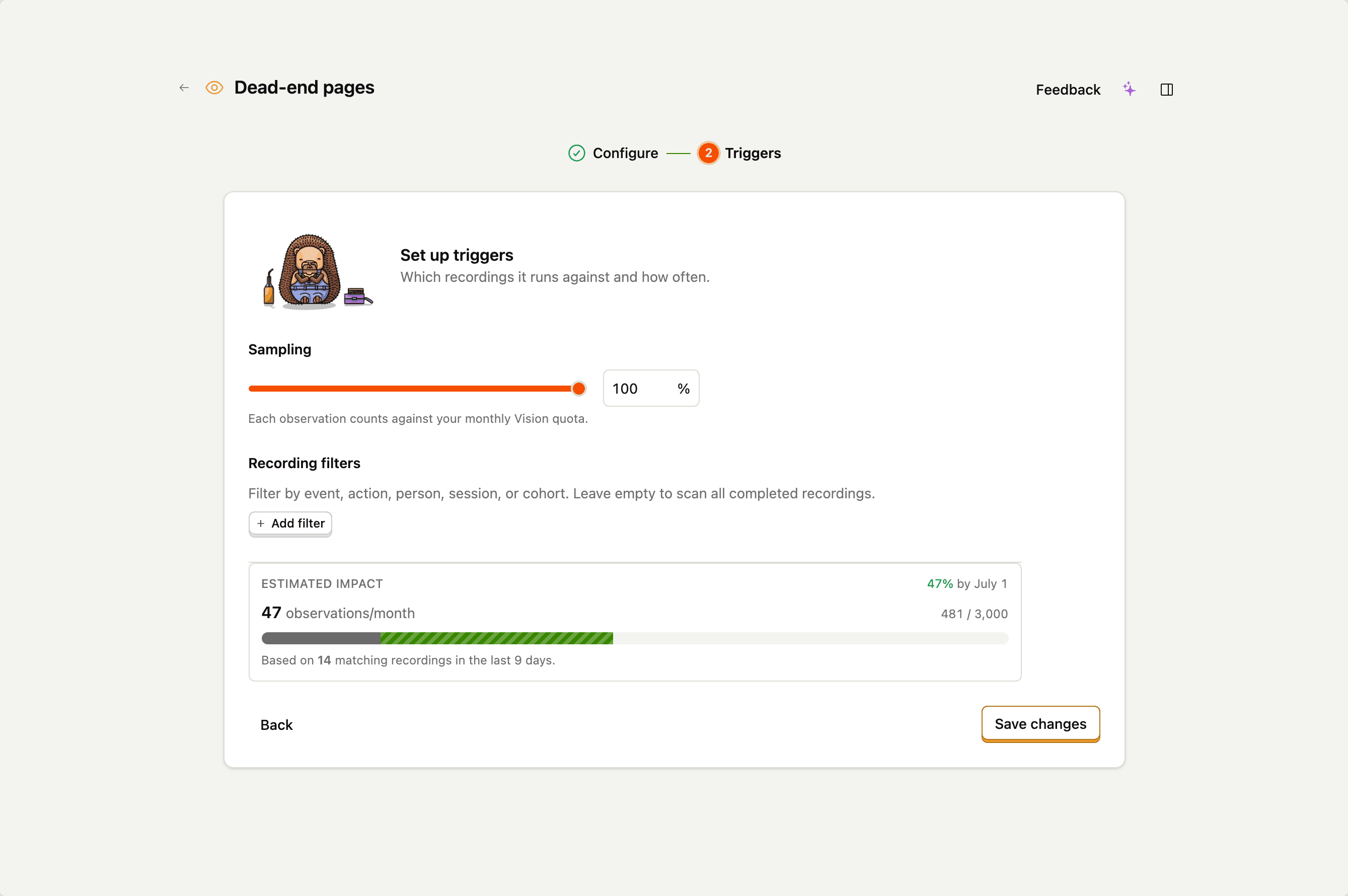1348x896 pixels.
Task: Go back using the left arrow icon
Action: click(184, 88)
